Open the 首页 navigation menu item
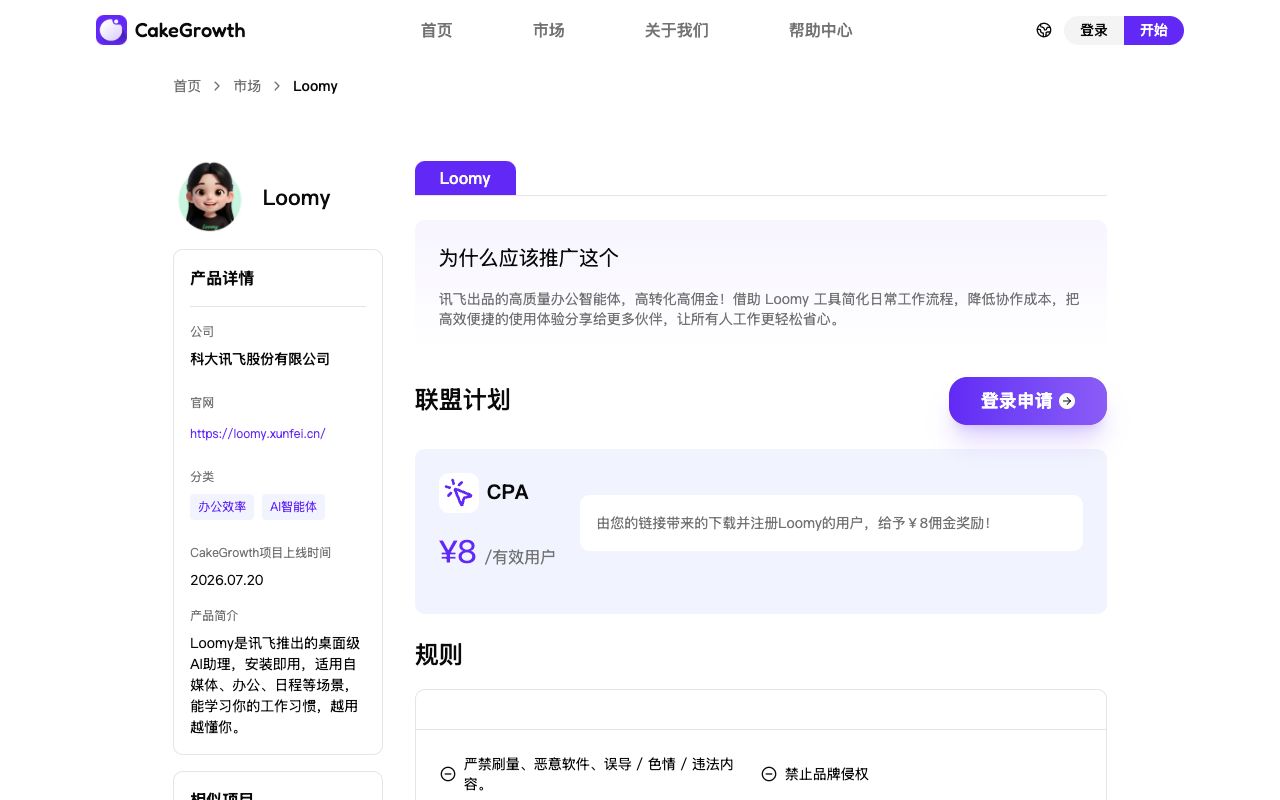Viewport: 1280px width, 800px height. pos(436,30)
